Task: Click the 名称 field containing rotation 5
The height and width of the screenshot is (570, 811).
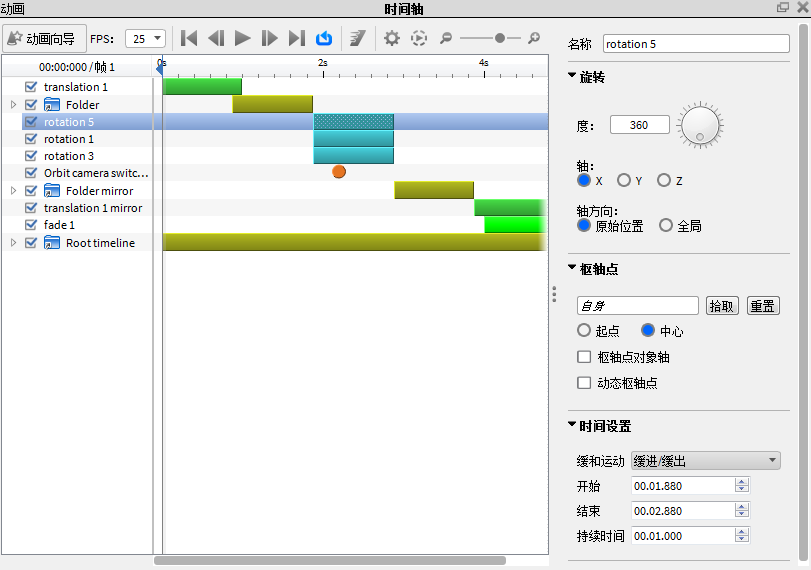Action: [x=696, y=44]
